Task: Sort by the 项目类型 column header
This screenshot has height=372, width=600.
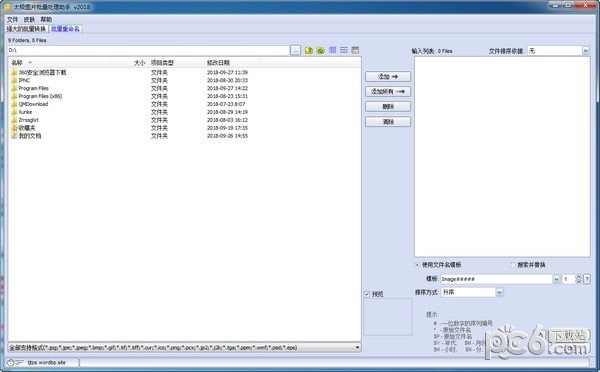Action: point(162,63)
